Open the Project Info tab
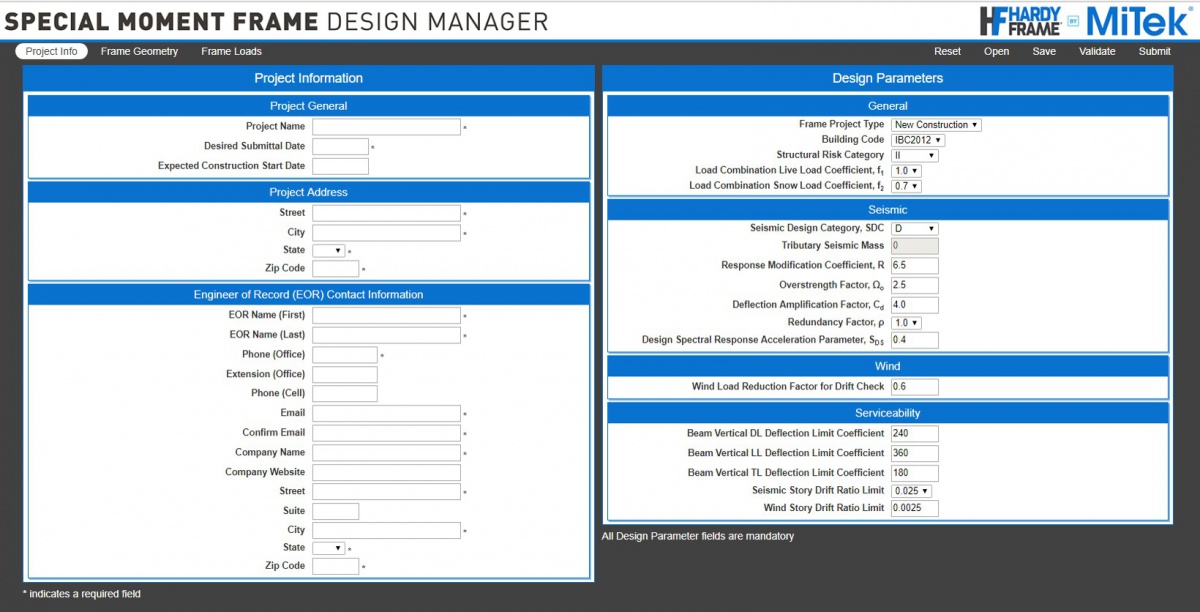Screen dimensions: 1200x612 [x=51, y=51]
